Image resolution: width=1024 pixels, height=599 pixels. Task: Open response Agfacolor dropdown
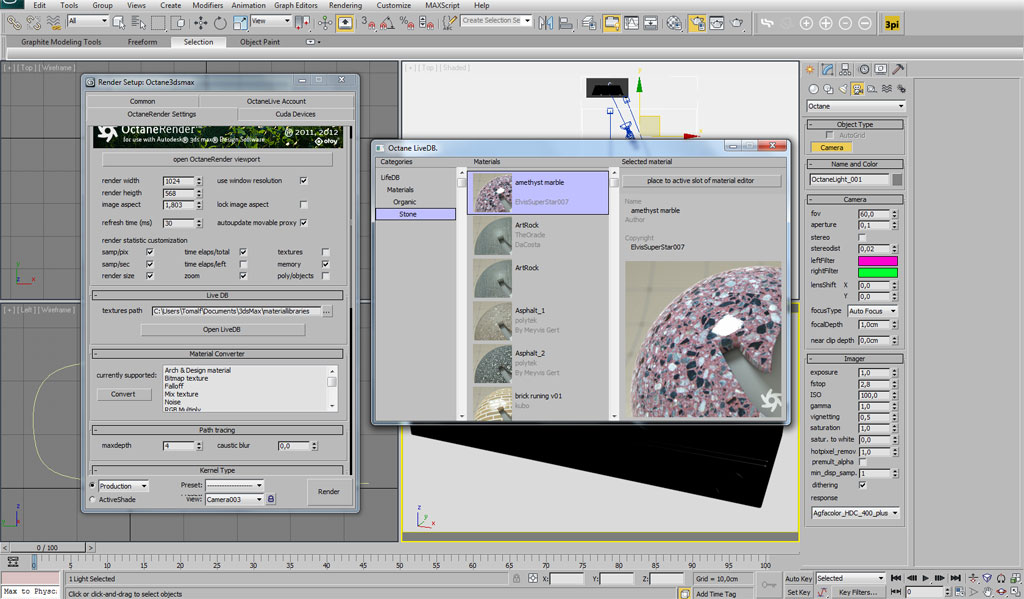coord(856,513)
